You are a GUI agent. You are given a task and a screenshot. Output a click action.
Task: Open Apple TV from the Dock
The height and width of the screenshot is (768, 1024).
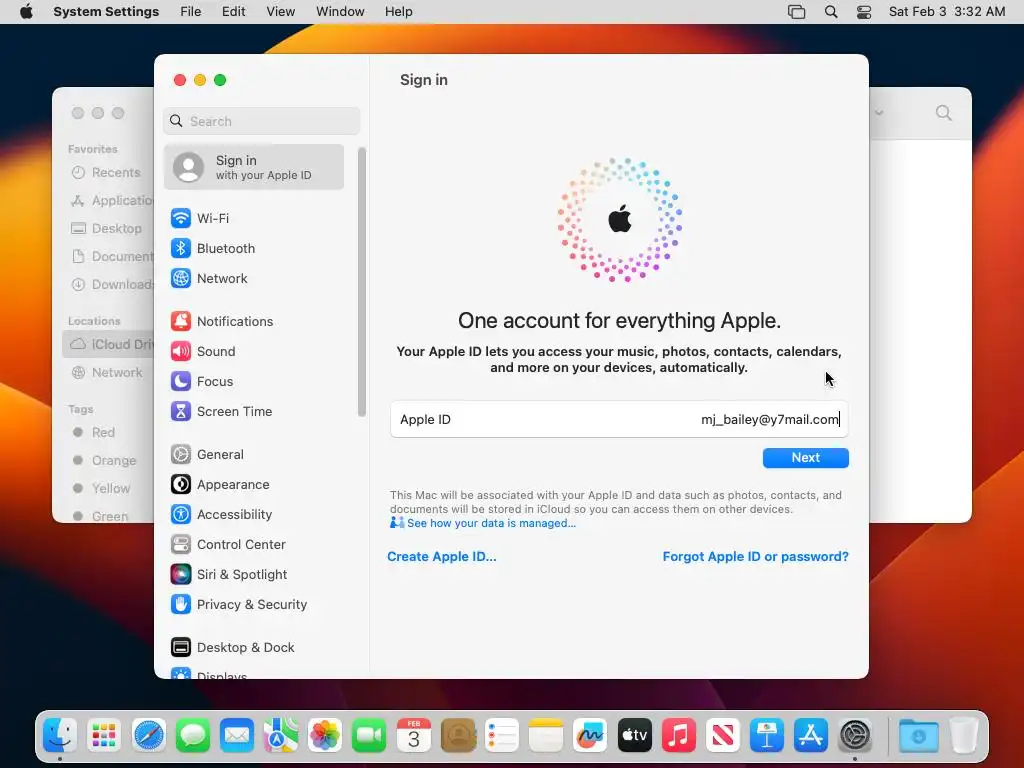click(634, 736)
